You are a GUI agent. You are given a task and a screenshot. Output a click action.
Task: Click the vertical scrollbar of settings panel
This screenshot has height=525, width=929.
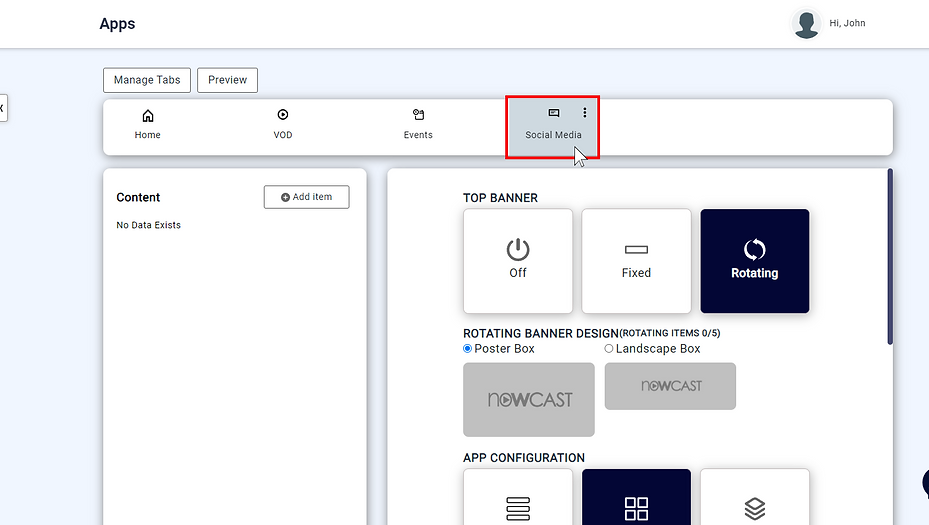click(x=890, y=257)
